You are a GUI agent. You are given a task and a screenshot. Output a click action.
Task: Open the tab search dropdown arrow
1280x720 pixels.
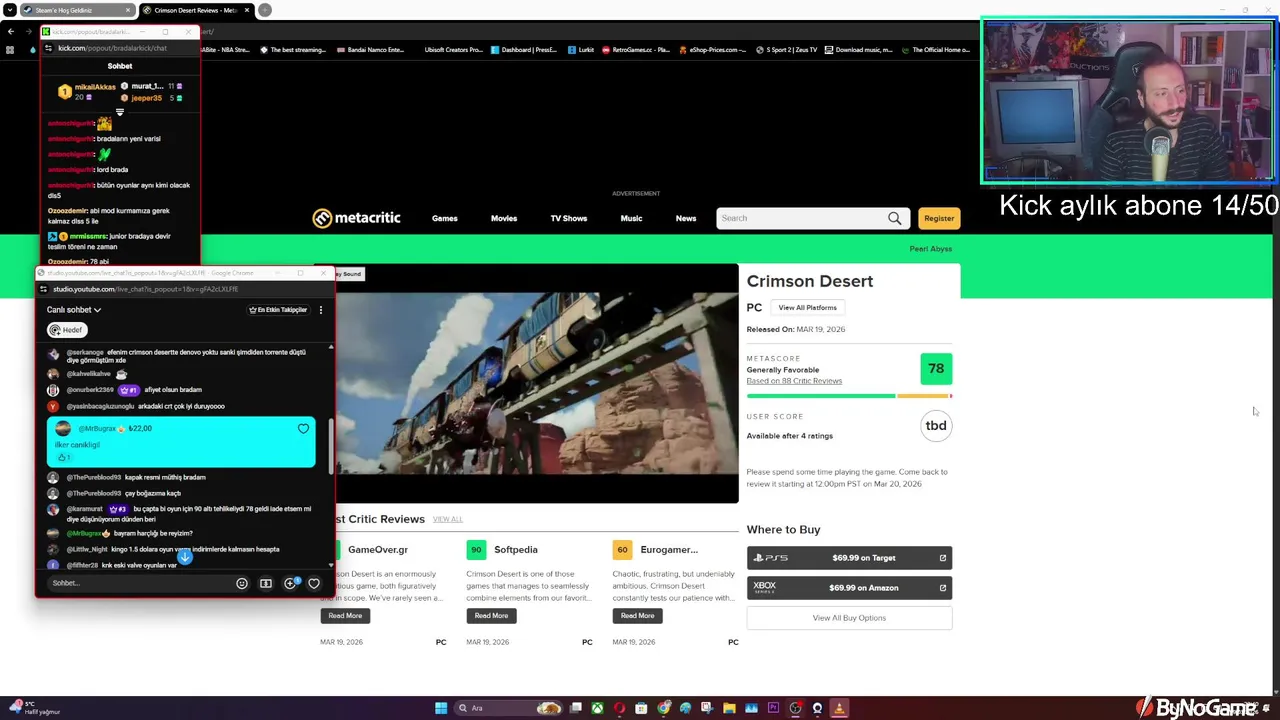[10, 10]
